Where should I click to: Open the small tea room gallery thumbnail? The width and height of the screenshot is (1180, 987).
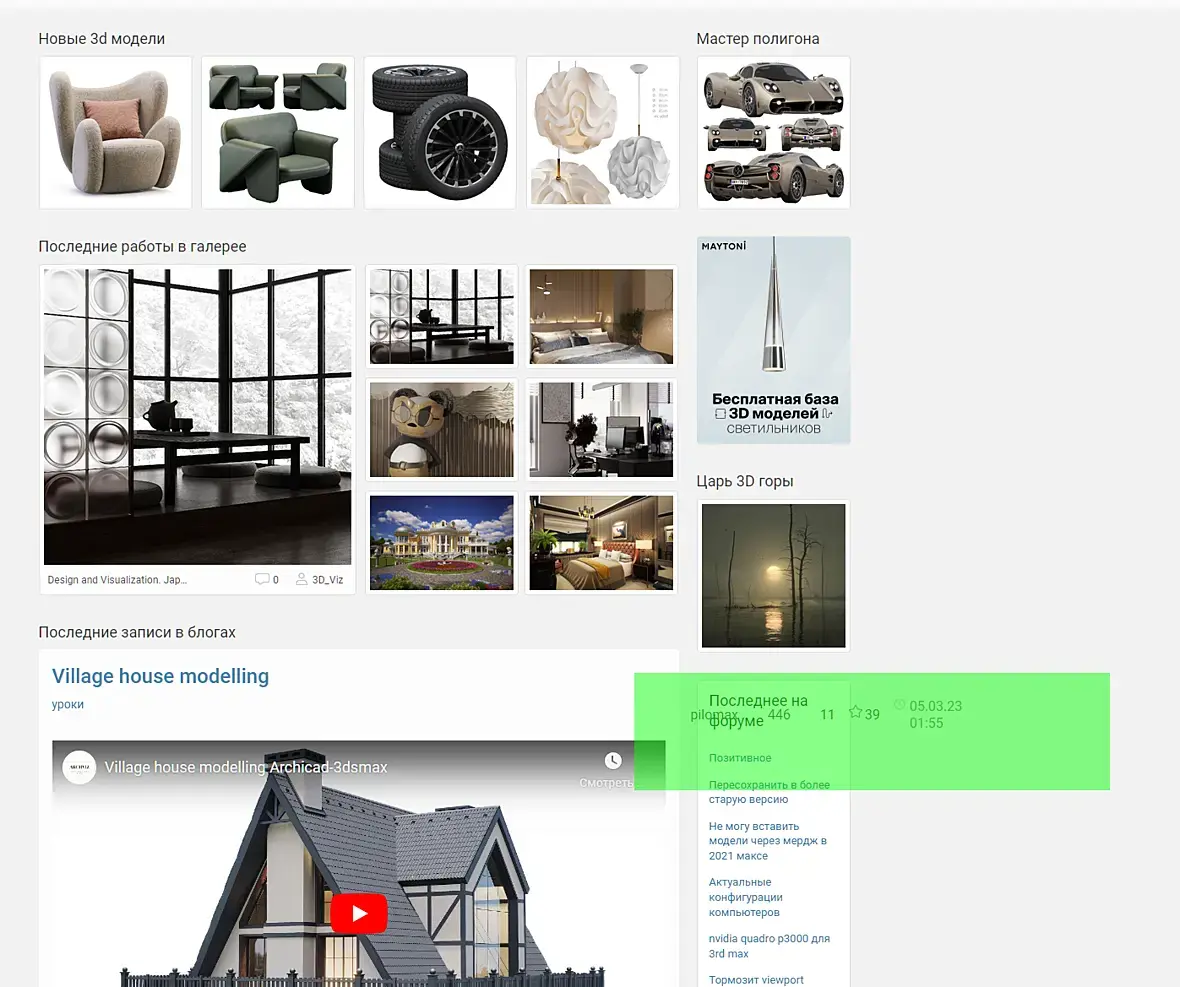pyautogui.click(x=442, y=317)
